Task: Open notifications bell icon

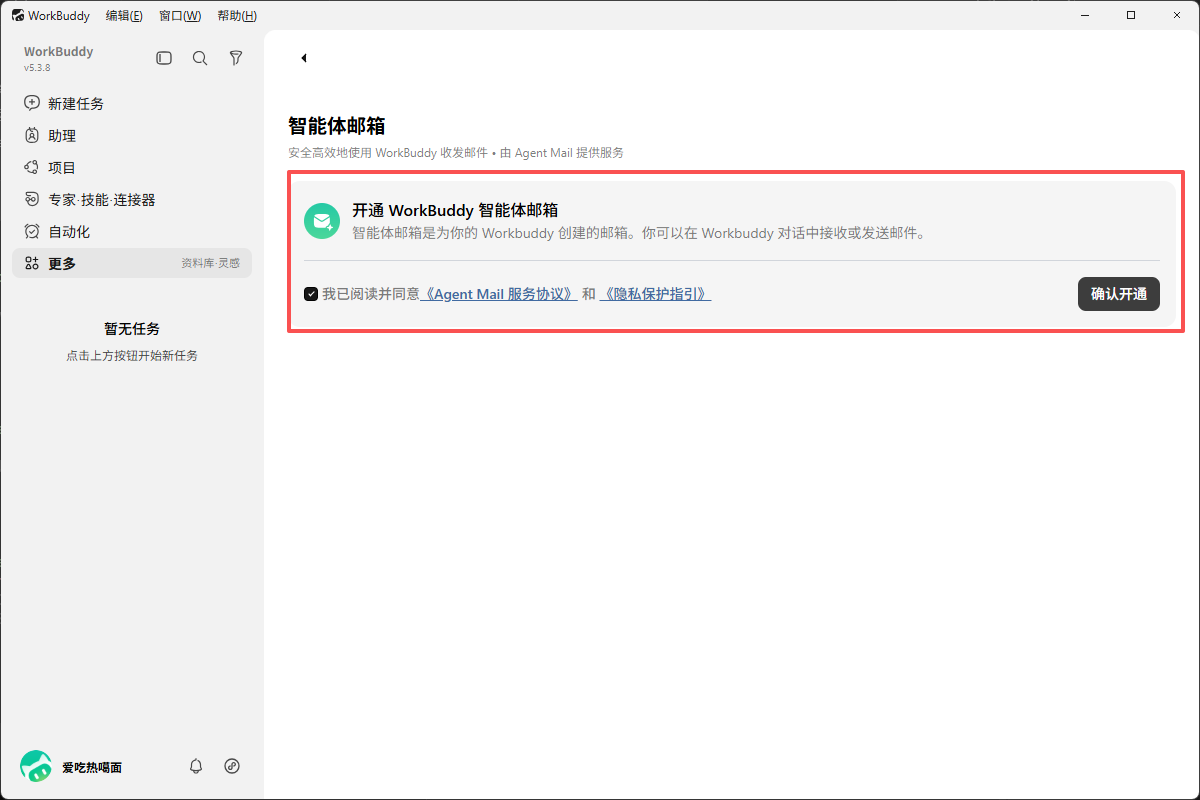Action: click(x=196, y=766)
